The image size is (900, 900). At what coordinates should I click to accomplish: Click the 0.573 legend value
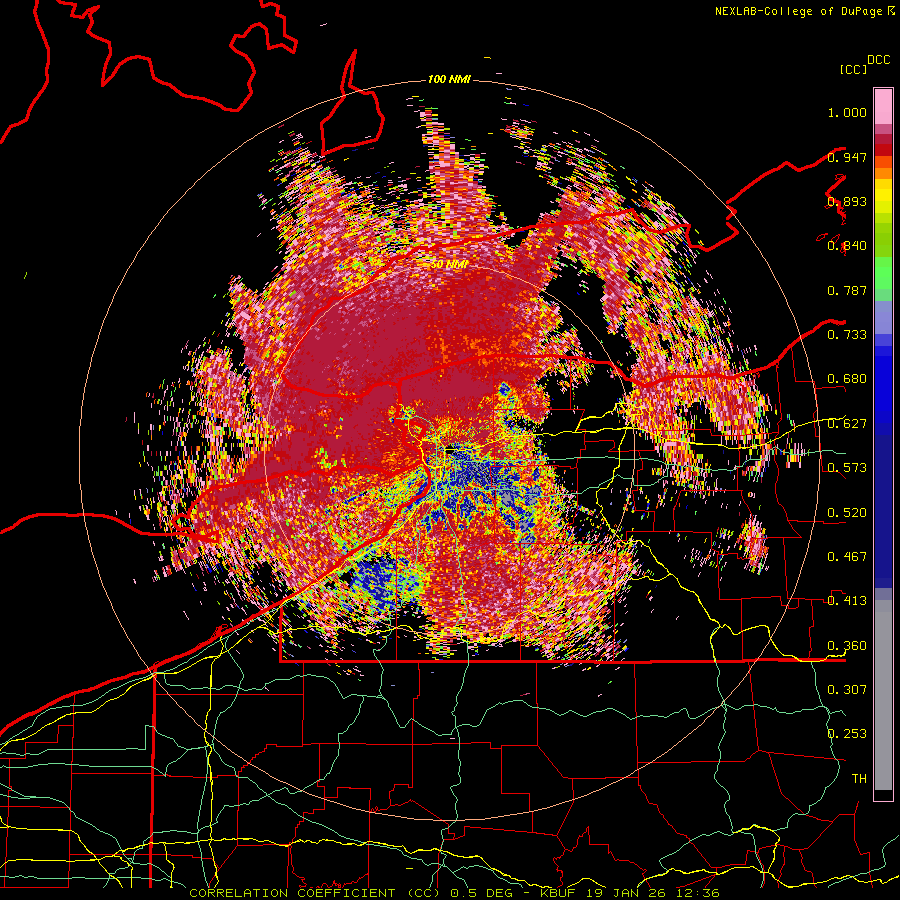[x=847, y=468]
